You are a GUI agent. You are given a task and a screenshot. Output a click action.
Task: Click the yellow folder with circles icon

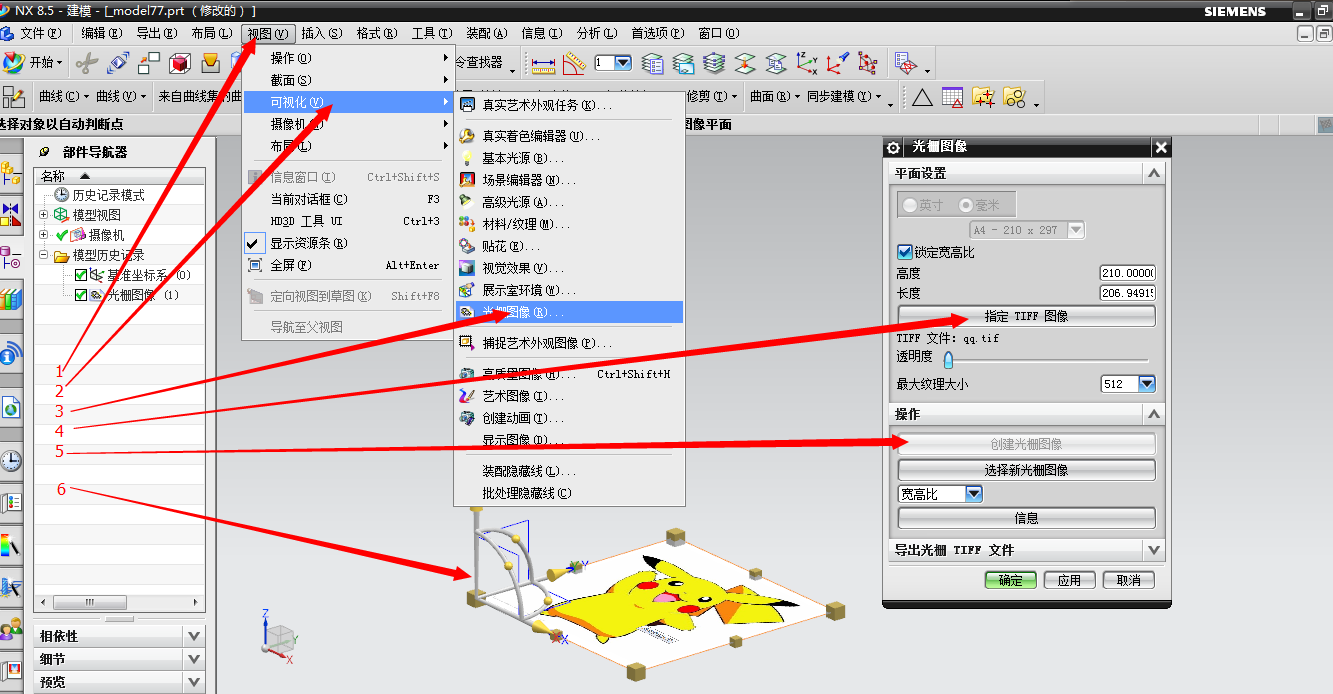pos(1015,97)
